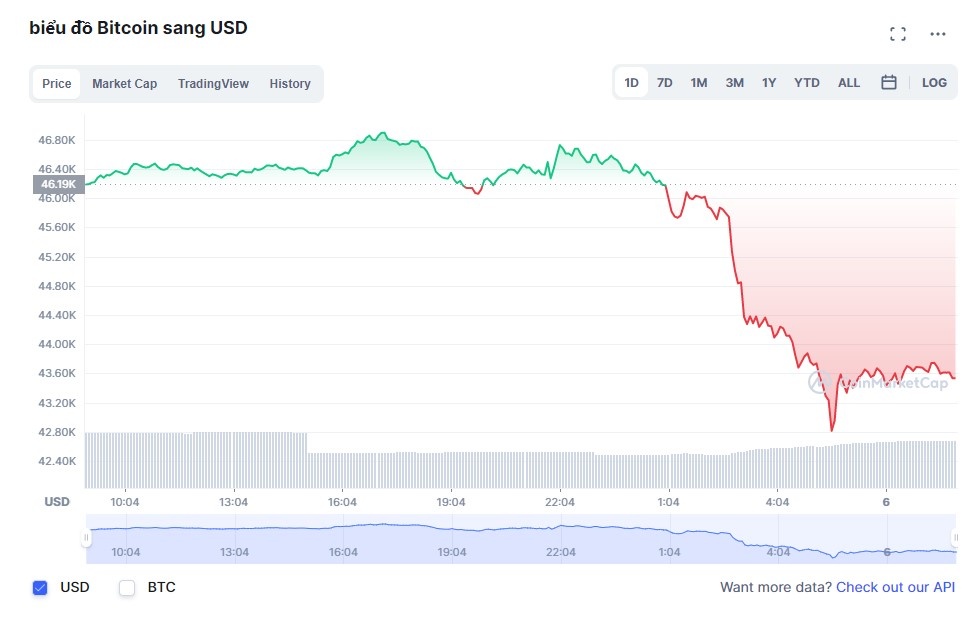Click the left handle of the range selector
The height and width of the screenshot is (627, 976).
coord(88,539)
